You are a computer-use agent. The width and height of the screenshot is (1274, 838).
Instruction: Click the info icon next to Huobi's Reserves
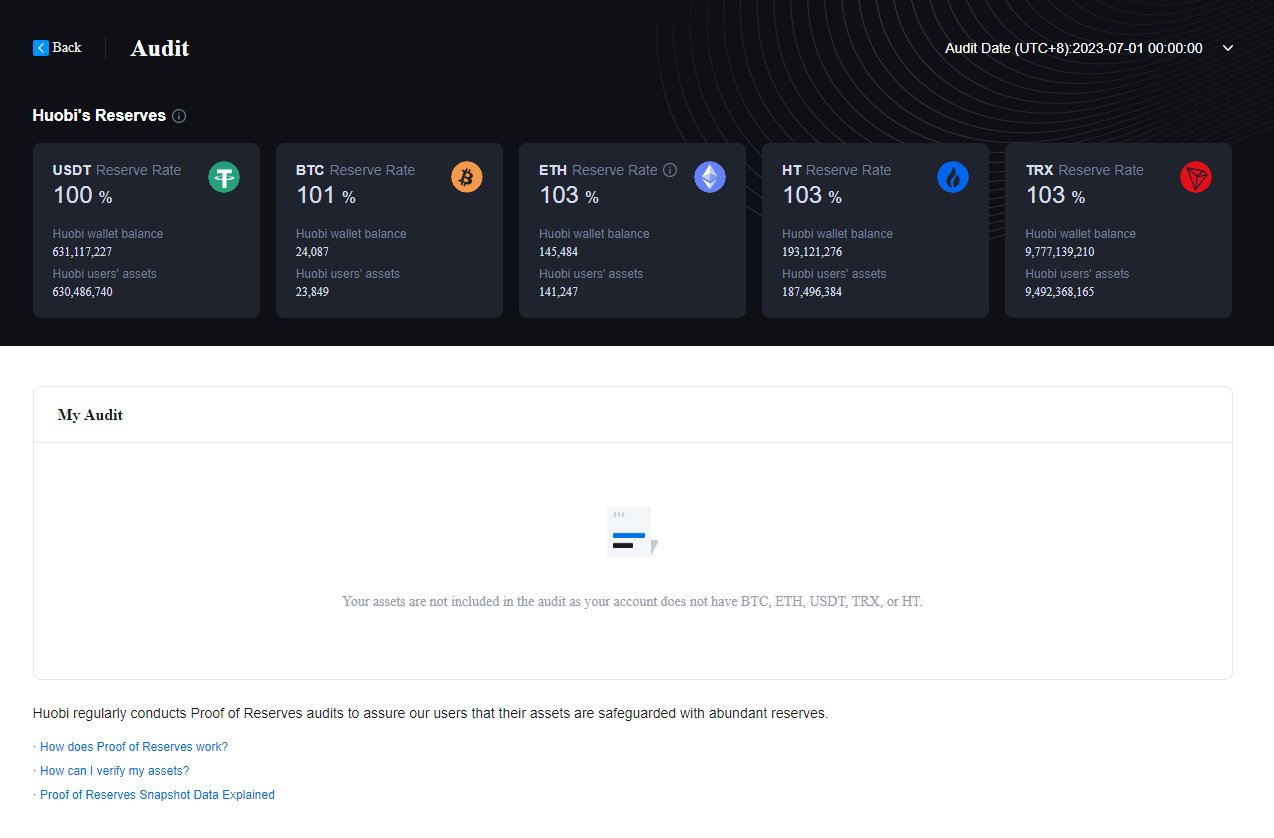[179, 116]
